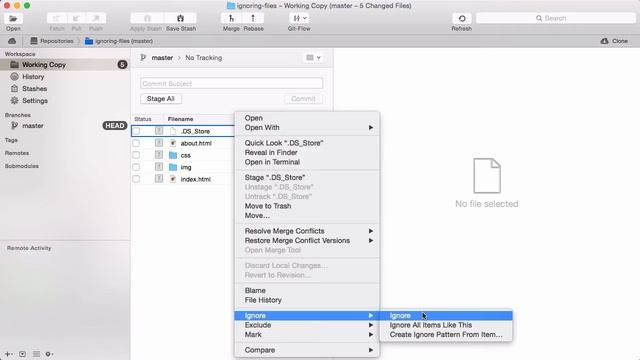Click the Branches section header

tap(18, 115)
